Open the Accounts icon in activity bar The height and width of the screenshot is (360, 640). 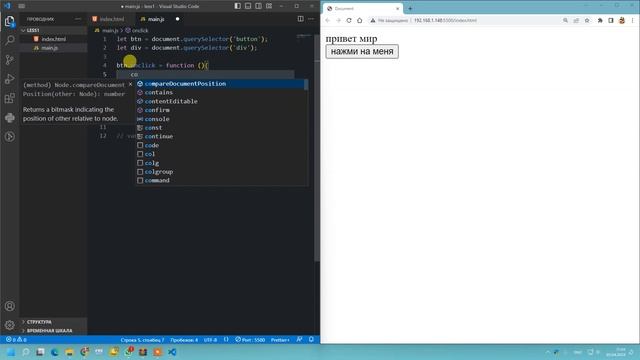point(9,306)
